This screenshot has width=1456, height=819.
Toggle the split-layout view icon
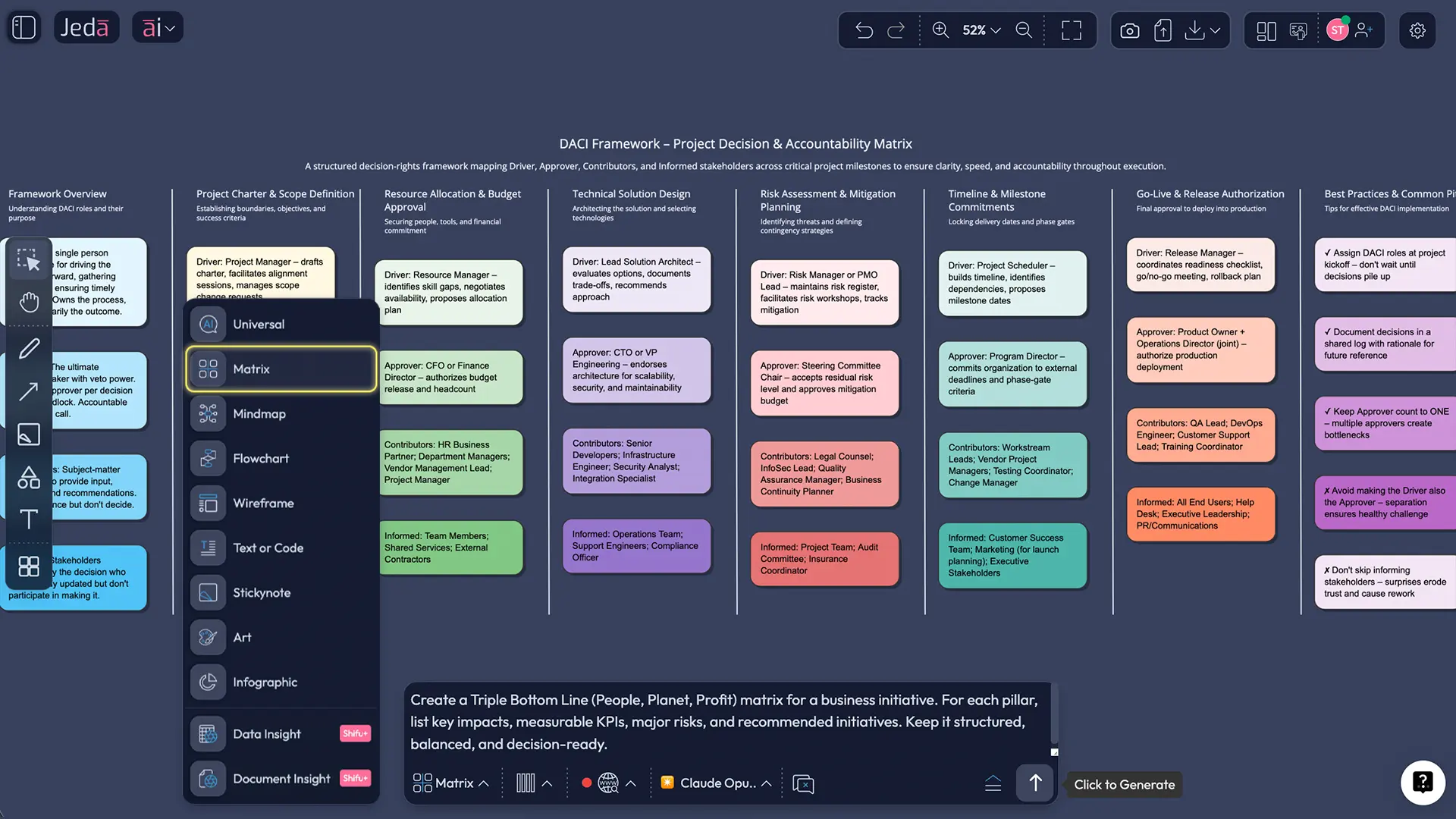coord(1266,30)
